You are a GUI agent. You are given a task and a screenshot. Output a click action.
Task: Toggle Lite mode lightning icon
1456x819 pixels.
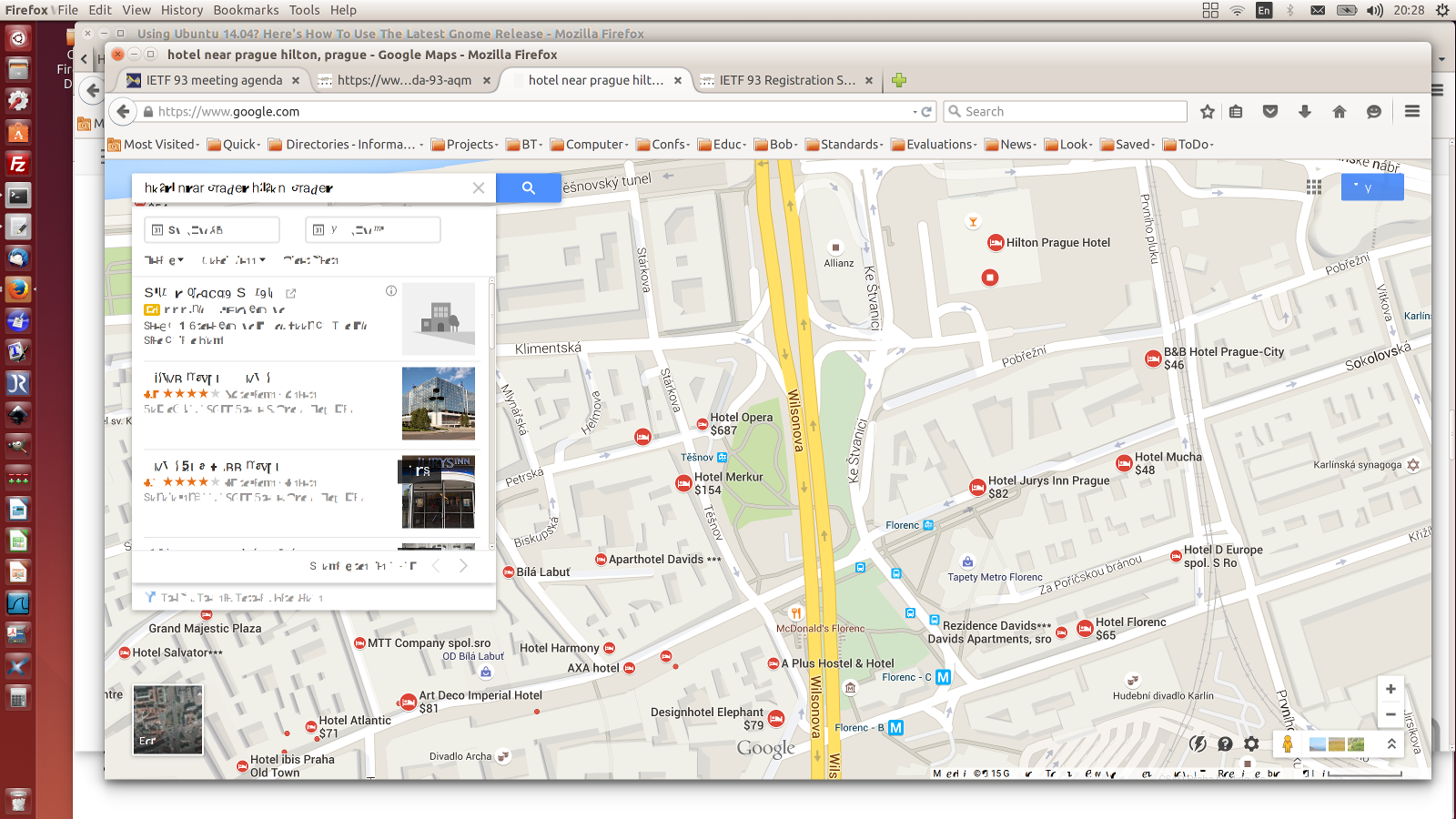(1198, 744)
